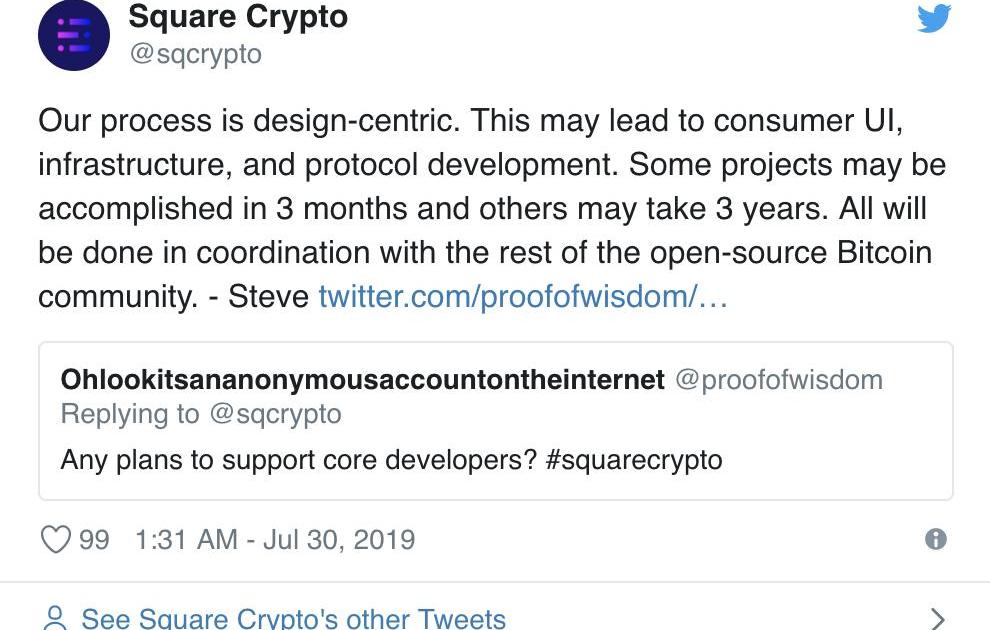This screenshot has width=990, height=630.
Task: Click the Square Crypto display name
Action: tap(238, 16)
